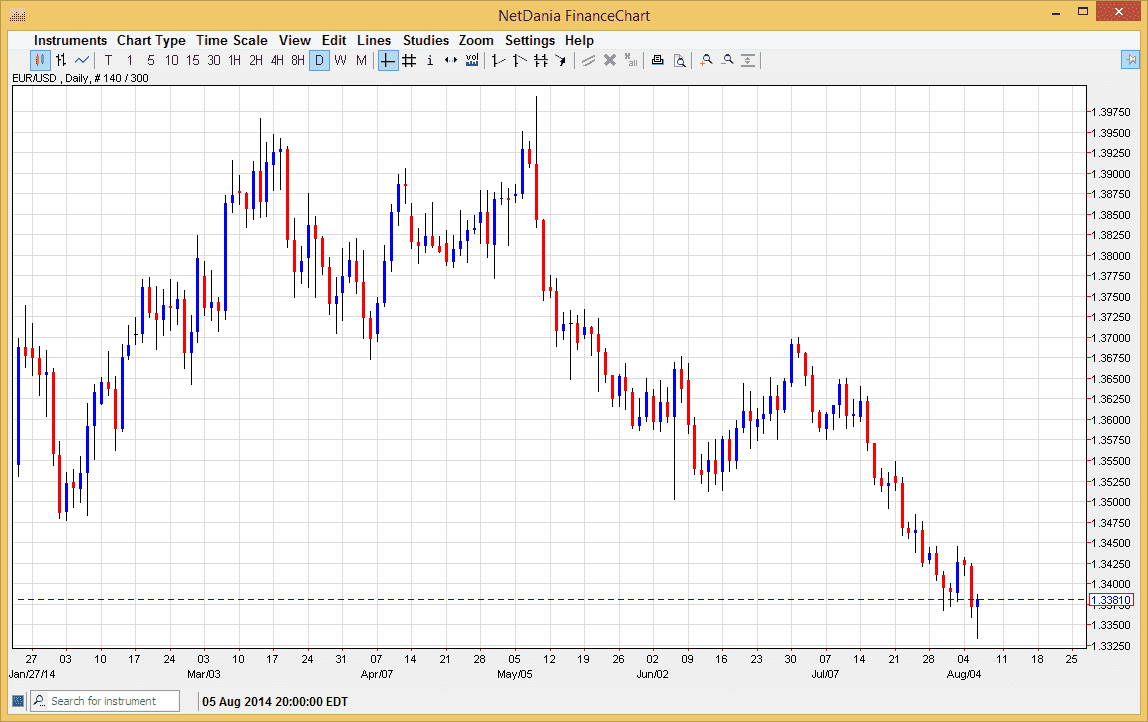Viewport: 1148px width, 722px height.
Task: Open the Instruments dropdown menu
Action: coord(71,40)
